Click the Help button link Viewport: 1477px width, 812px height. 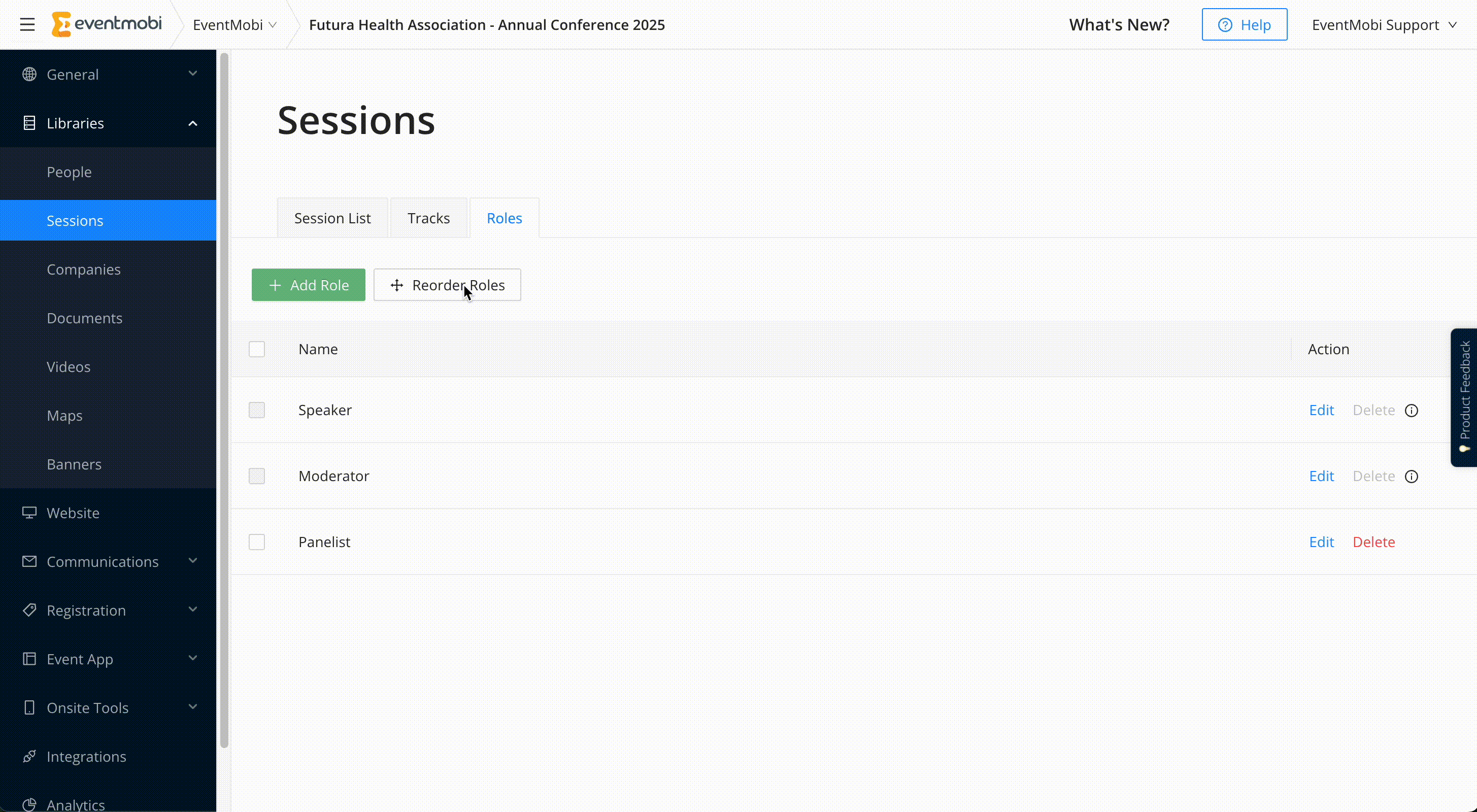tap(1245, 25)
